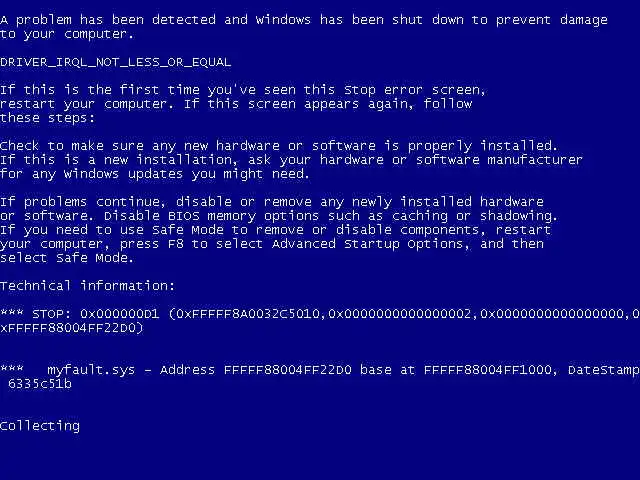Click the 'Address FFFFF88004FF22D0' text
This screenshot has width=640, height=480.
tap(256, 370)
